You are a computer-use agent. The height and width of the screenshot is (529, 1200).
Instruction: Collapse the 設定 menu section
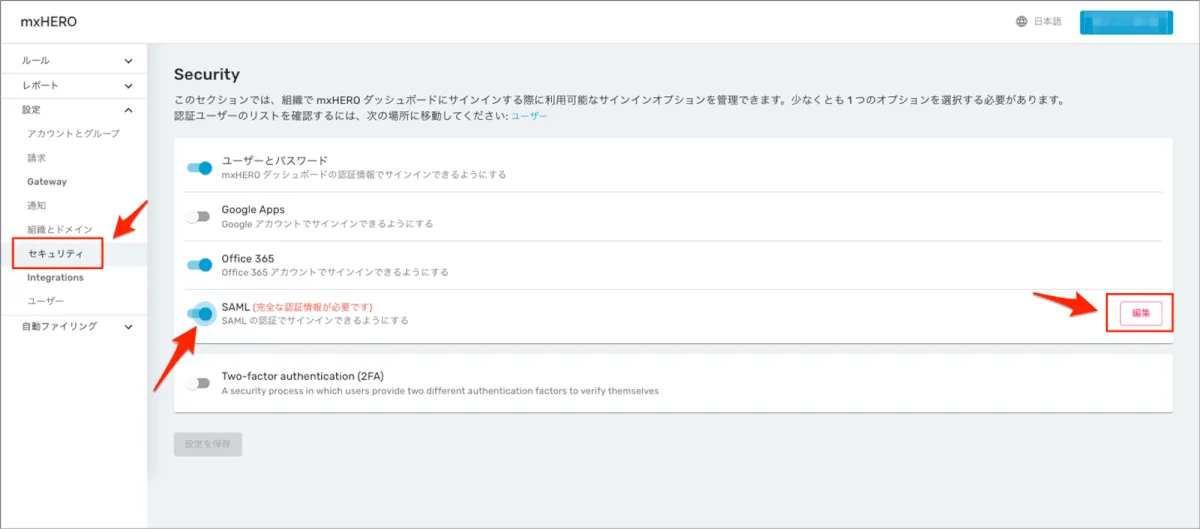coord(75,110)
